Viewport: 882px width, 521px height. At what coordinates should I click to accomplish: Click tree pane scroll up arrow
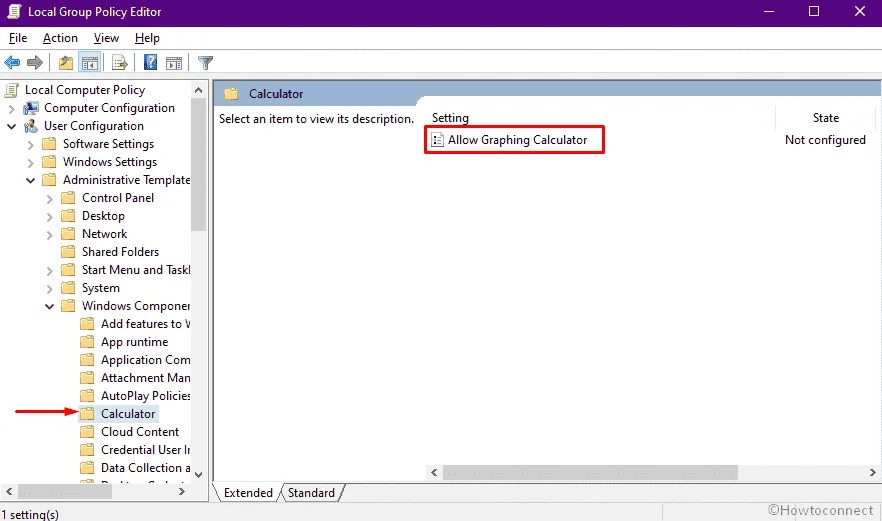tap(199, 90)
